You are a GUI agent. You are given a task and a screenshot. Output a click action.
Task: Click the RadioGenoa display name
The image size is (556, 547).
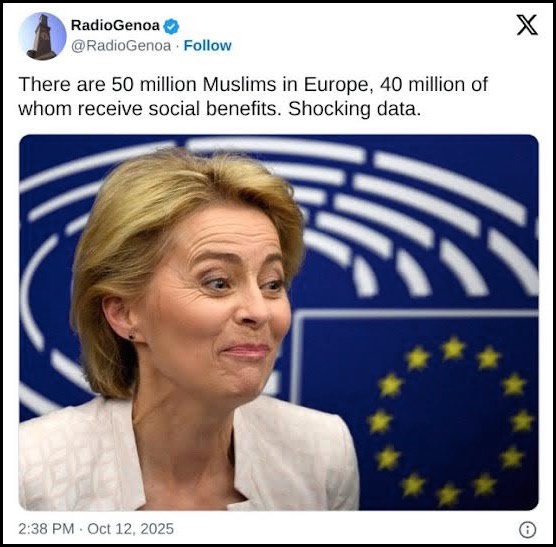(x=115, y=25)
